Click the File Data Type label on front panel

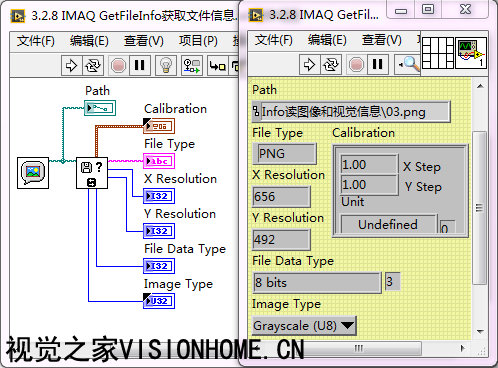click(x=293, y=261)
